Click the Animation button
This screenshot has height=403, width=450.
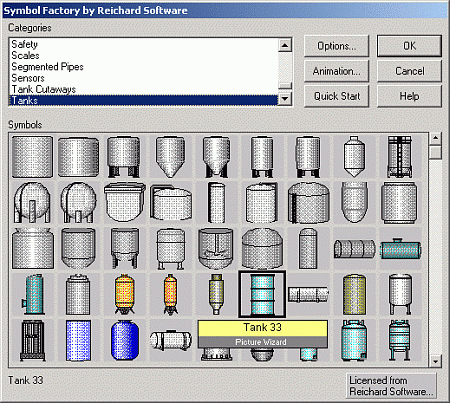[336, 71]
